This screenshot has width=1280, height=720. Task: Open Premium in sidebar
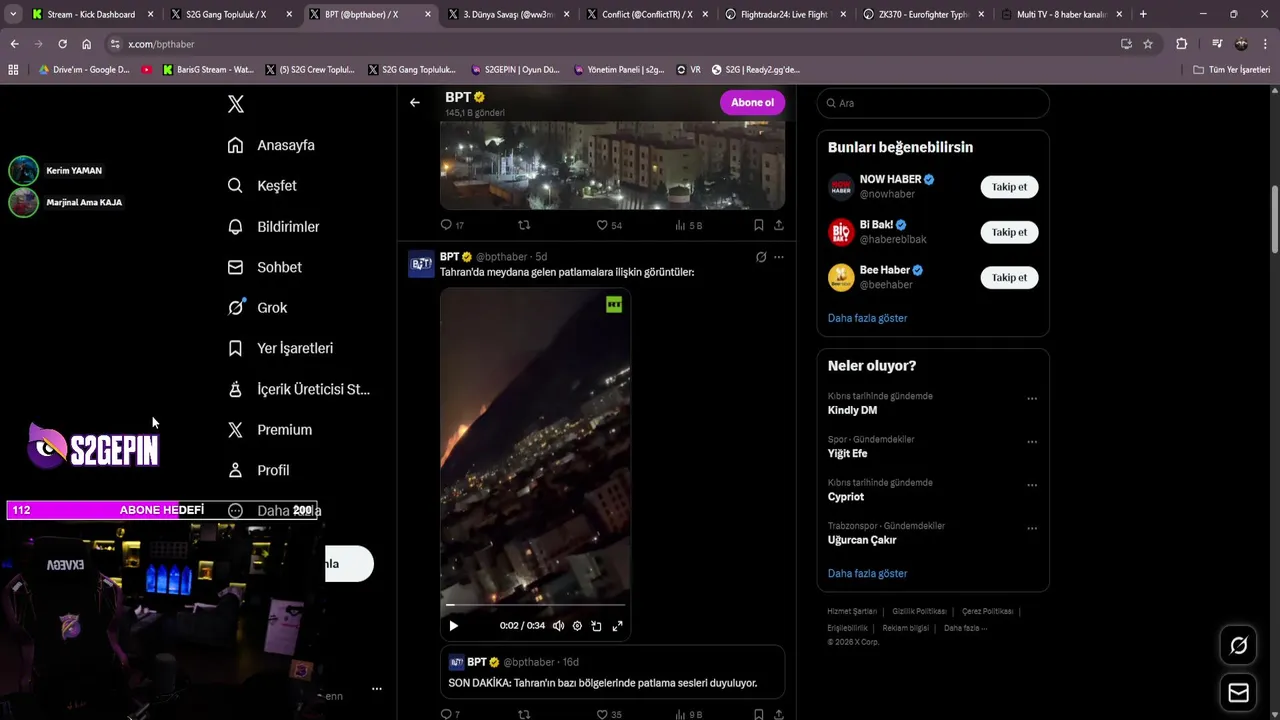point(270,430)
